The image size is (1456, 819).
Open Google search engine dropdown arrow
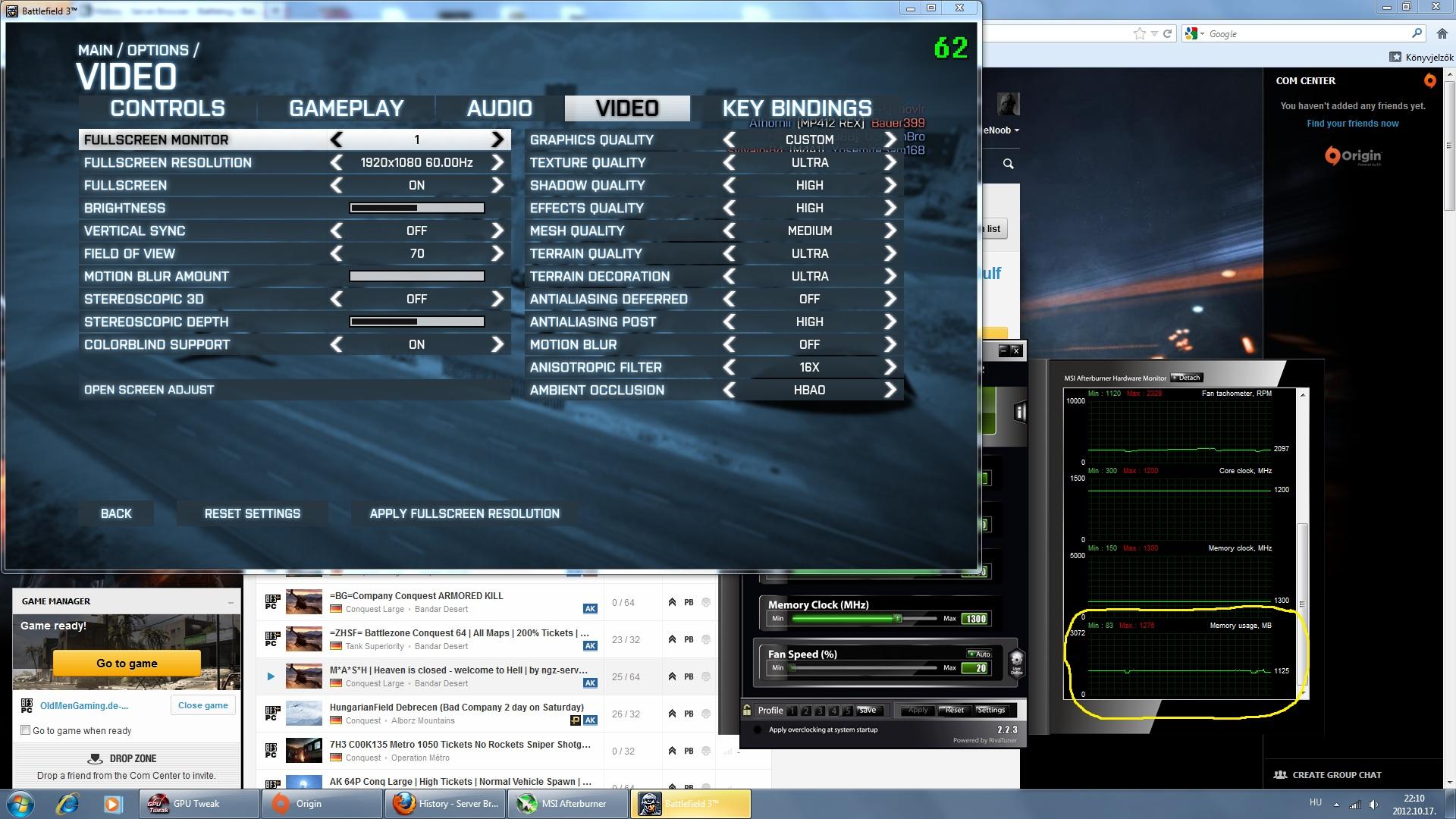click(x=1202, y=34)
